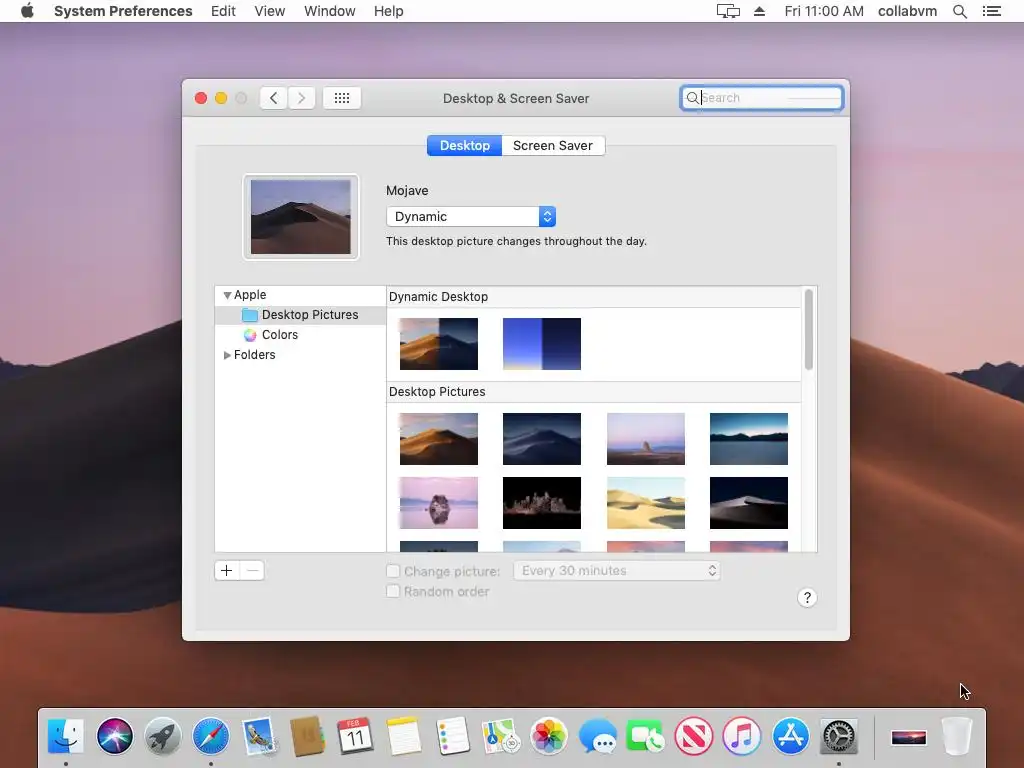Select the Desktop tab
The height and width of the screenshot is (768, 1024).
[x=464, y=146]
